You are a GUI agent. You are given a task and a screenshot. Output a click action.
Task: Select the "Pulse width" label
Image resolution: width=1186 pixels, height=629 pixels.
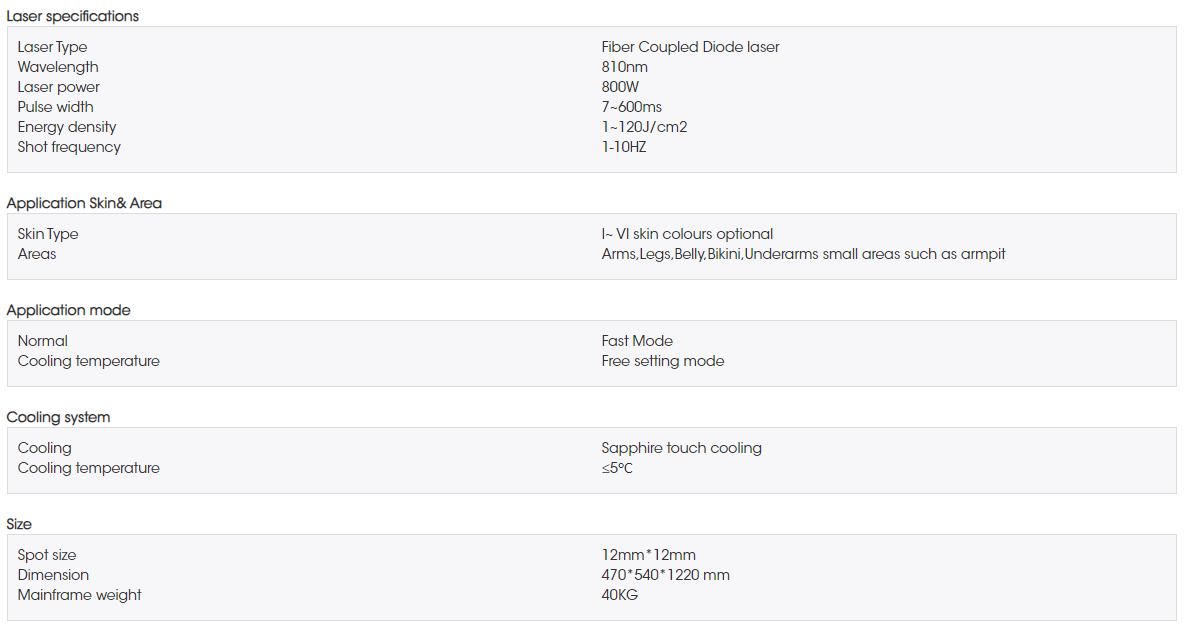click(x=56, y=107)
